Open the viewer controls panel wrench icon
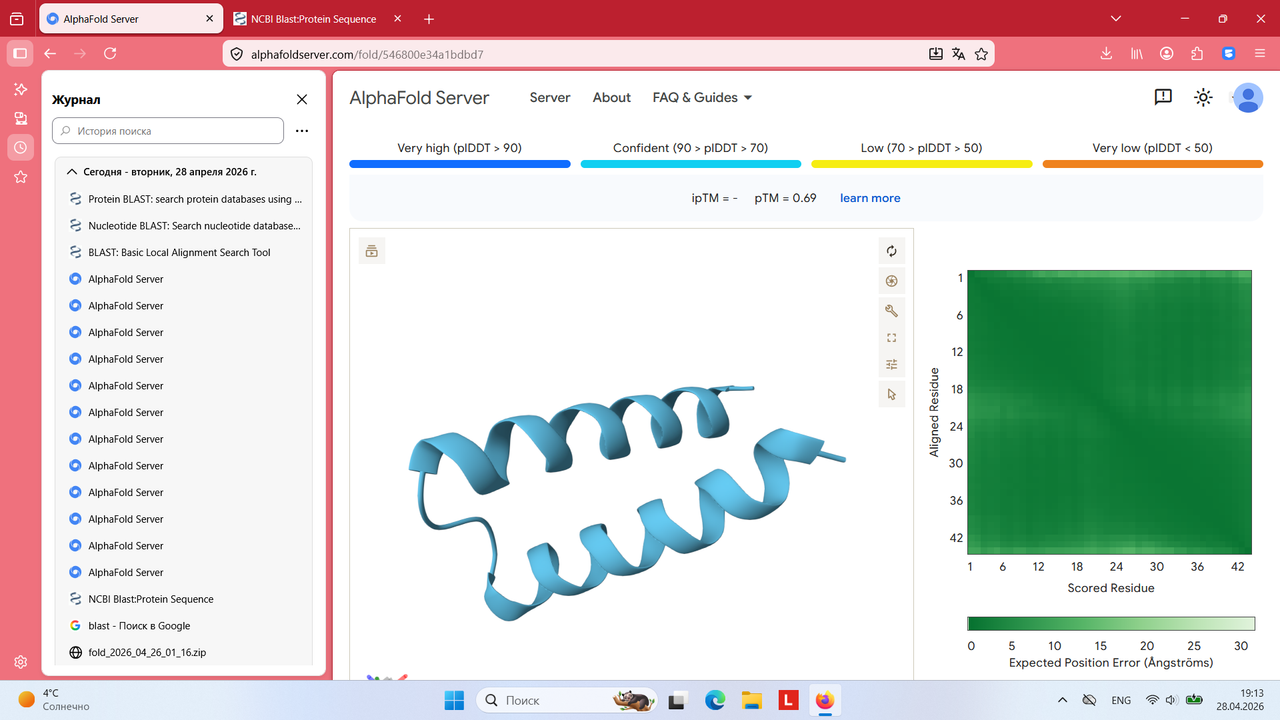Image resolution: width=1280 pixels, height=720 pixels. point(892,310)
